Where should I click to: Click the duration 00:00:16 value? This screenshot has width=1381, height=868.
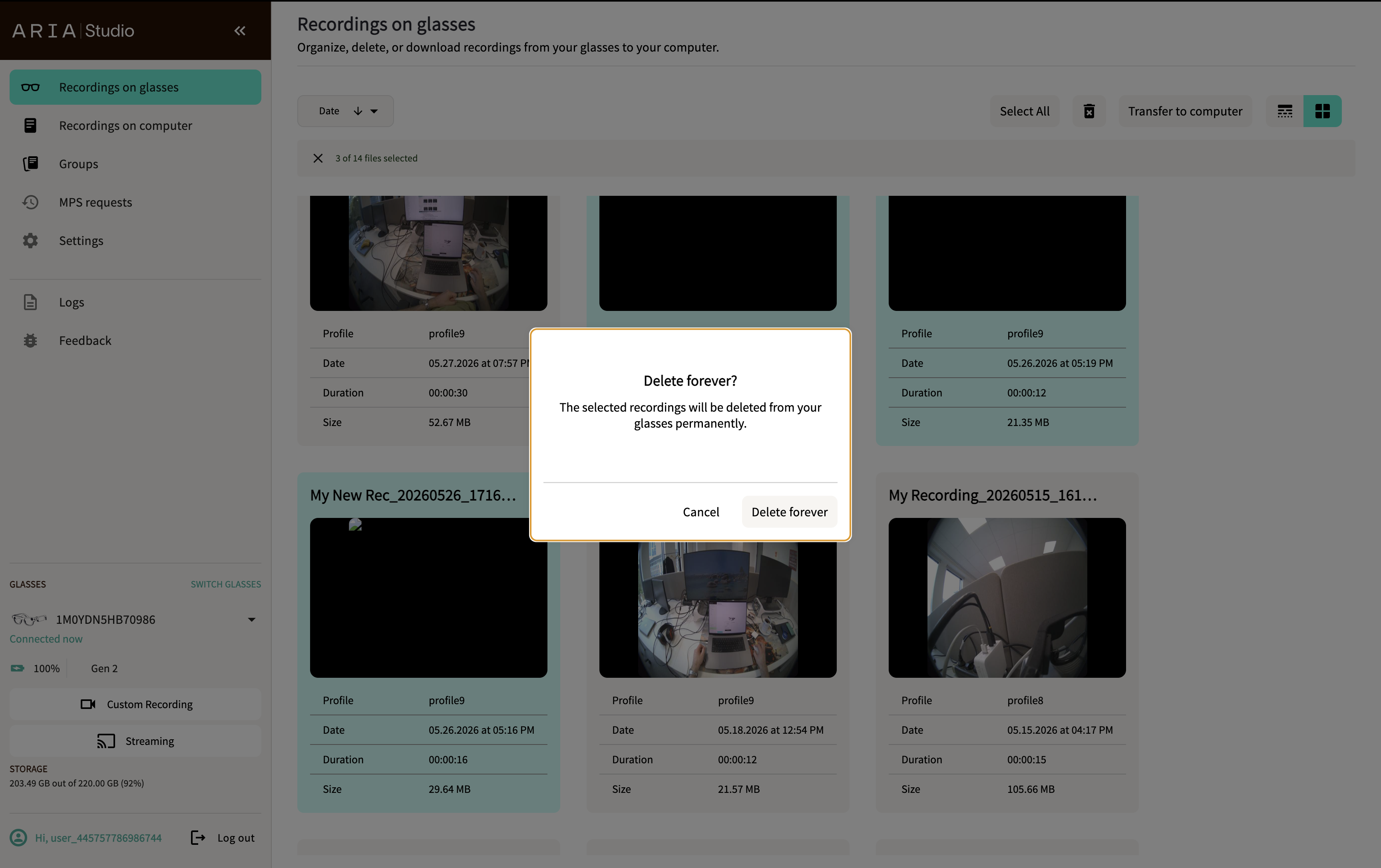pyautogui.click(x=448, y=760)
